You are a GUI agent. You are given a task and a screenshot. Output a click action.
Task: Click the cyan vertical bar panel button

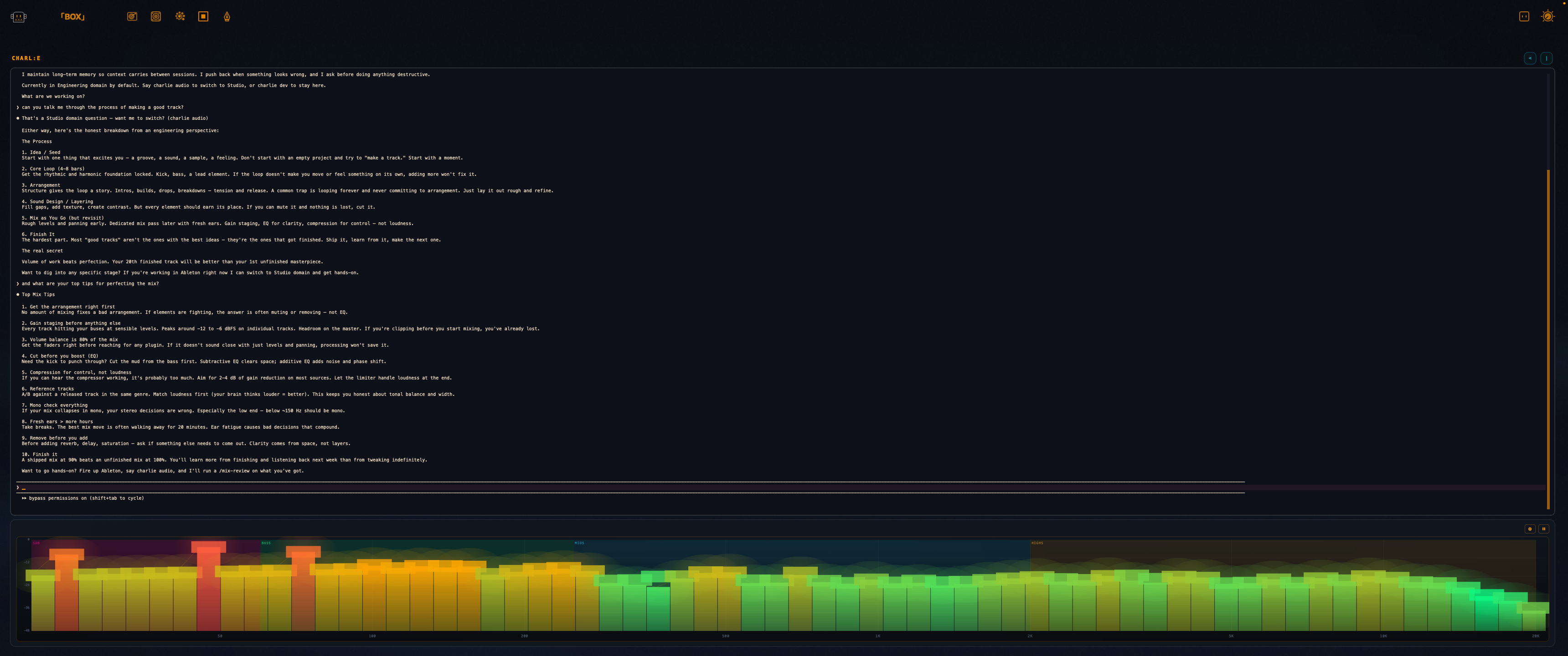[x=1547, y=58]
